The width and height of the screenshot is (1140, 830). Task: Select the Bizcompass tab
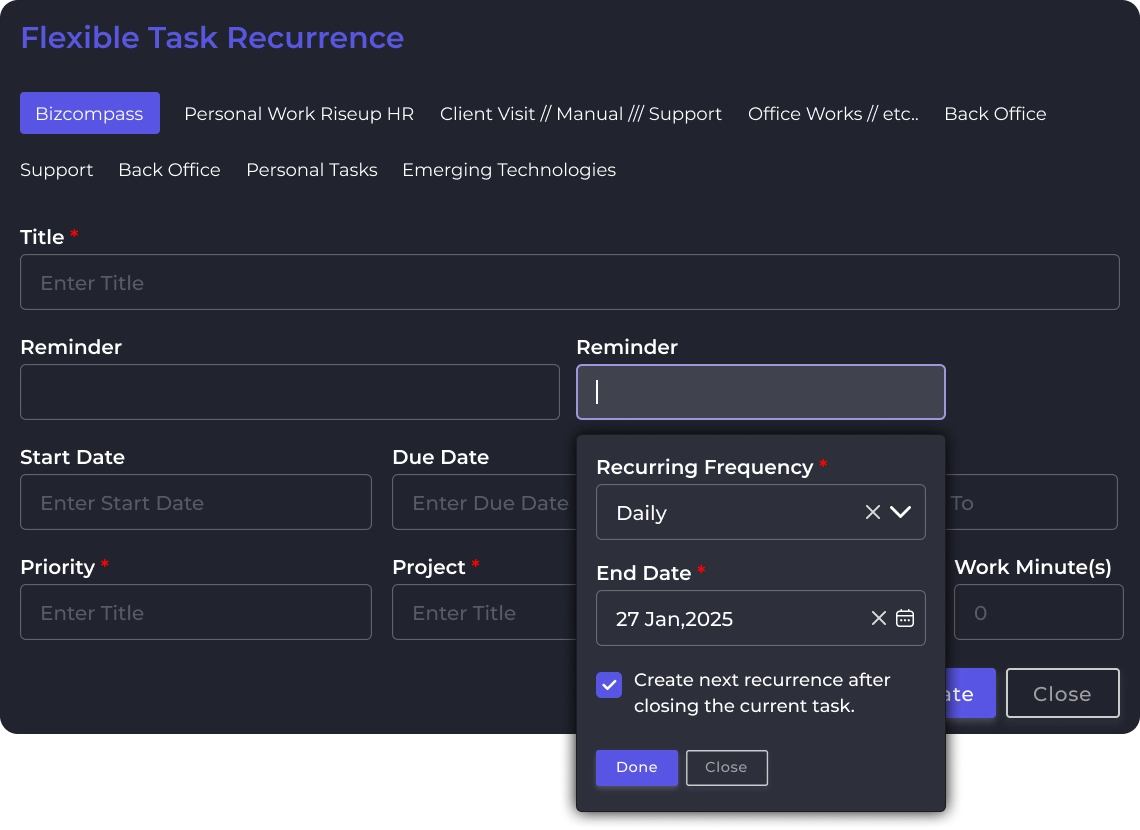coord(89,114)
